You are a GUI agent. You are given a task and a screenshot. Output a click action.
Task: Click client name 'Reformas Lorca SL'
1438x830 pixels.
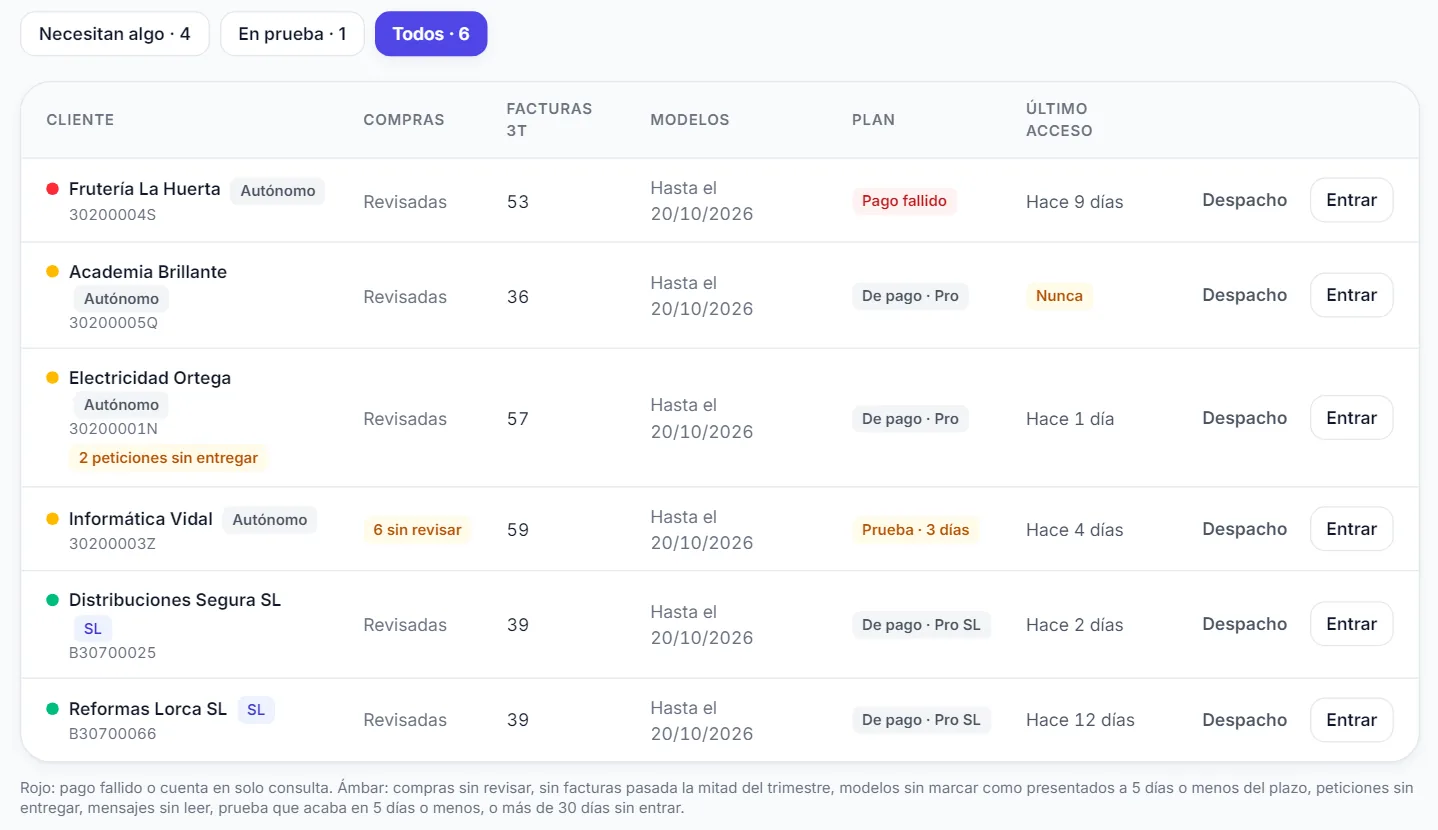[148, 709]
